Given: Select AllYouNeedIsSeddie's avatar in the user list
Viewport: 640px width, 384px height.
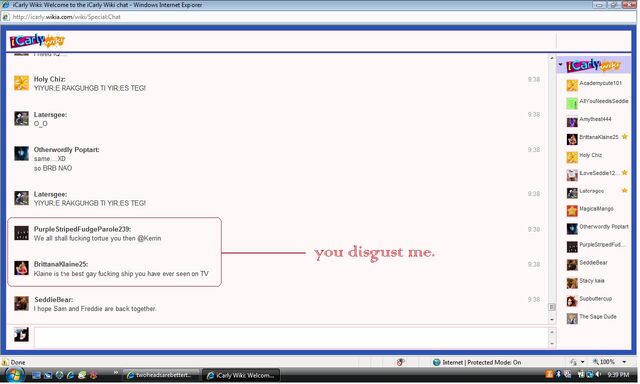Looking at the screenshot, I should (572, 103).
